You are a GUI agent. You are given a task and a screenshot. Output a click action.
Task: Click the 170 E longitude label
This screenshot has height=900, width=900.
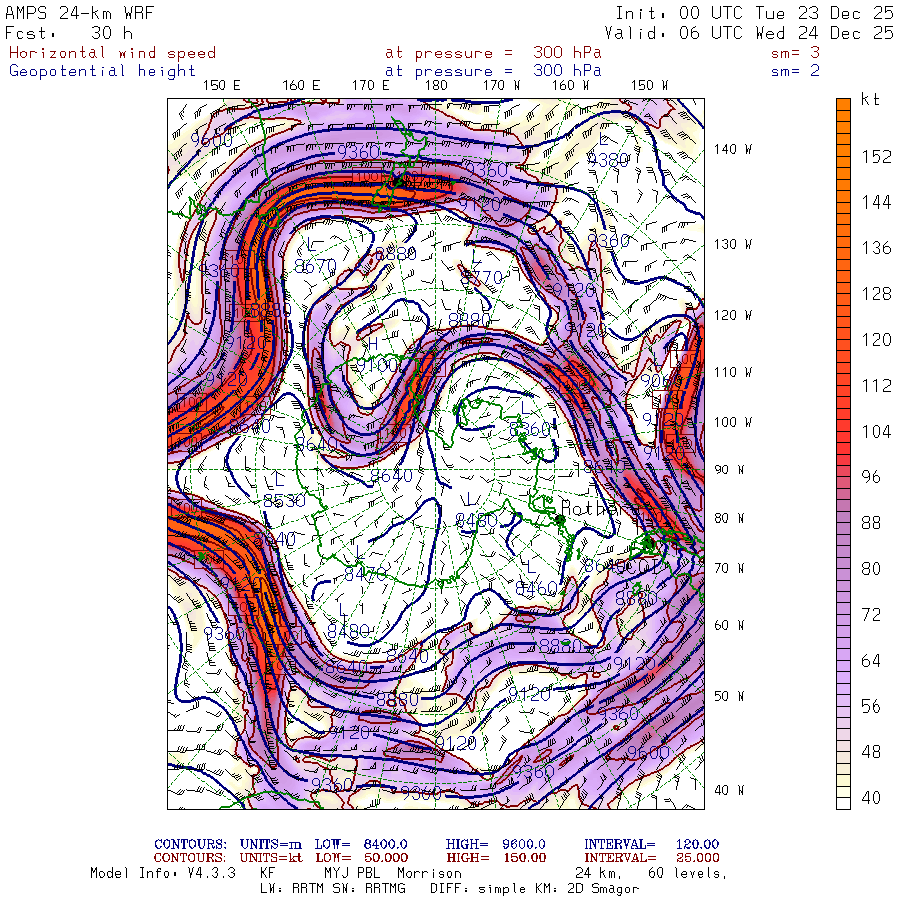[x=370, y=86]
